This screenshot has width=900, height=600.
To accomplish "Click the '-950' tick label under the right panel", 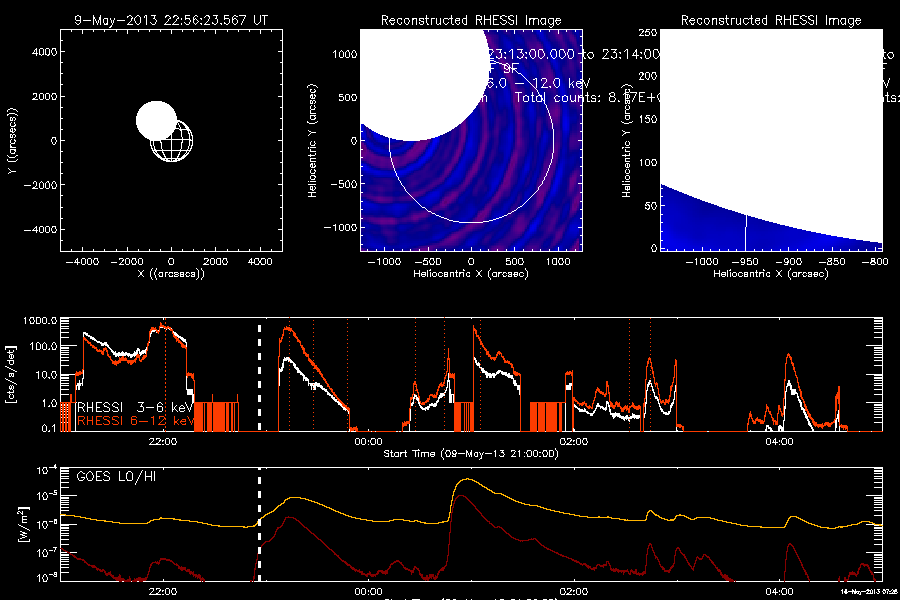I will pyautogui.click(x=746, y=262).
